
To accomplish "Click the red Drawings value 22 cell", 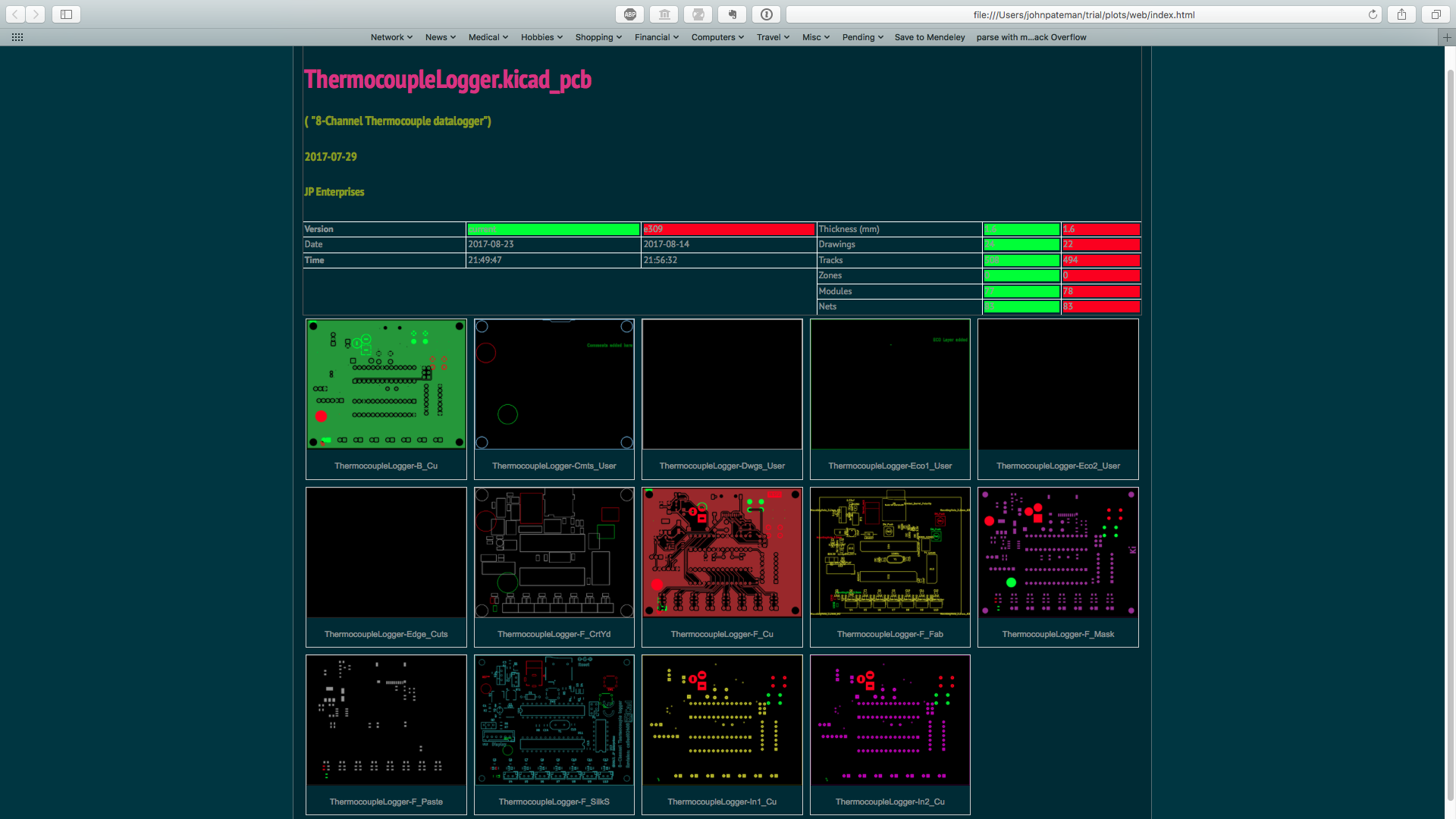I will (1100, 244).
